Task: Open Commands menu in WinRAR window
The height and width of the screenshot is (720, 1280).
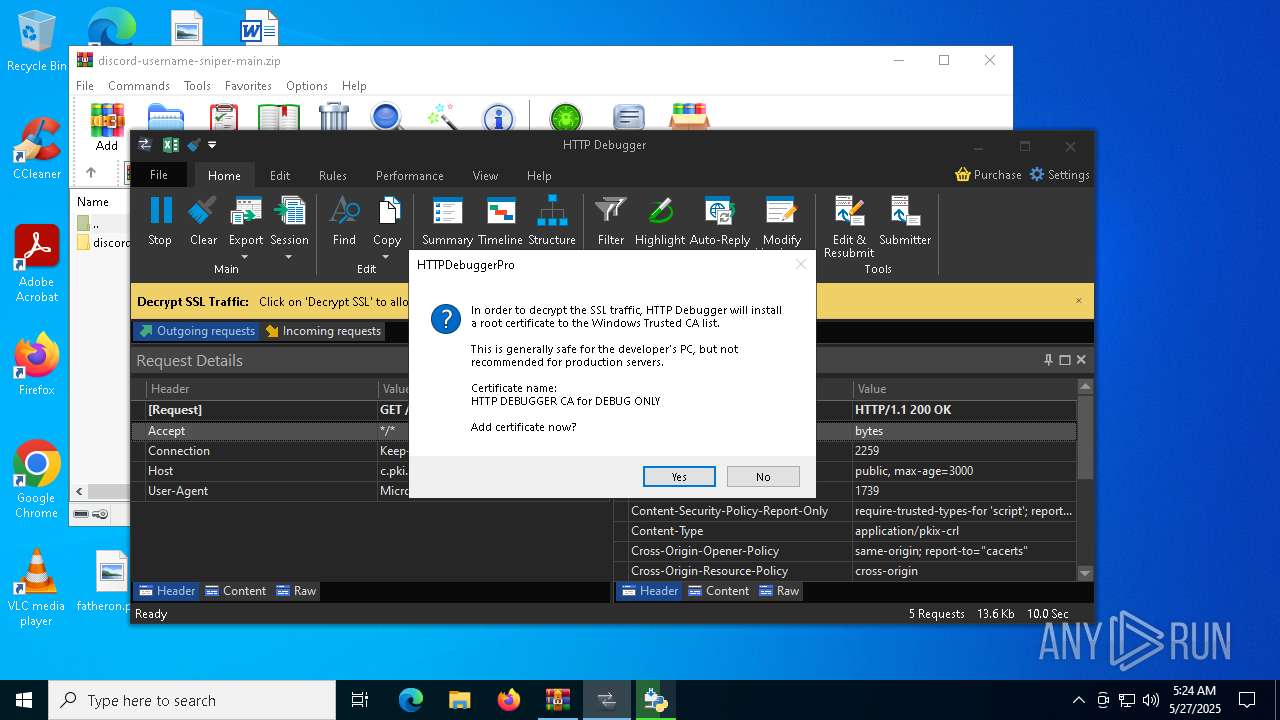Action: (139, 86)
